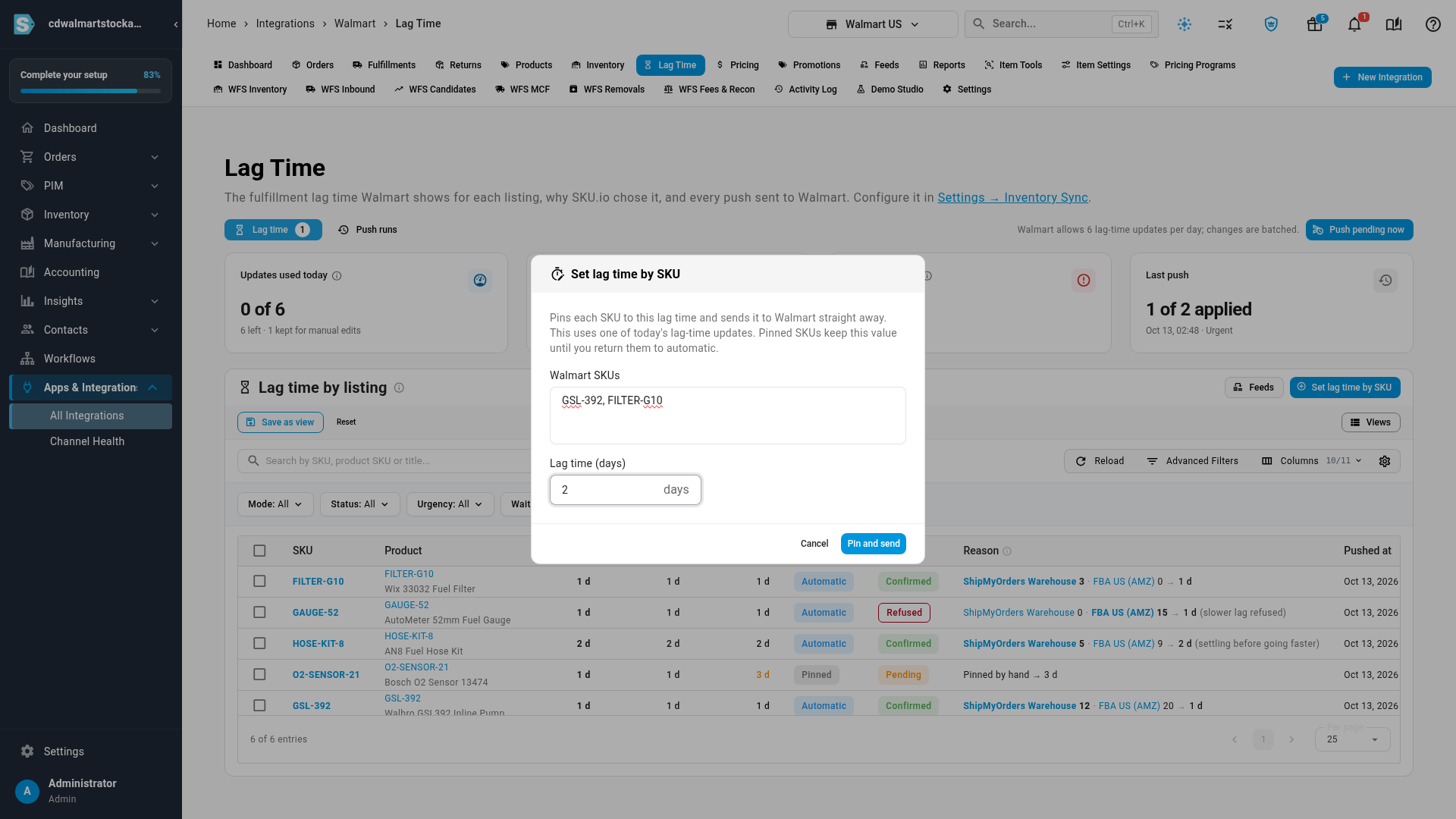Click the Lag time days input field
Viewport: 1456px width, 819px height.
click(626, 490)
